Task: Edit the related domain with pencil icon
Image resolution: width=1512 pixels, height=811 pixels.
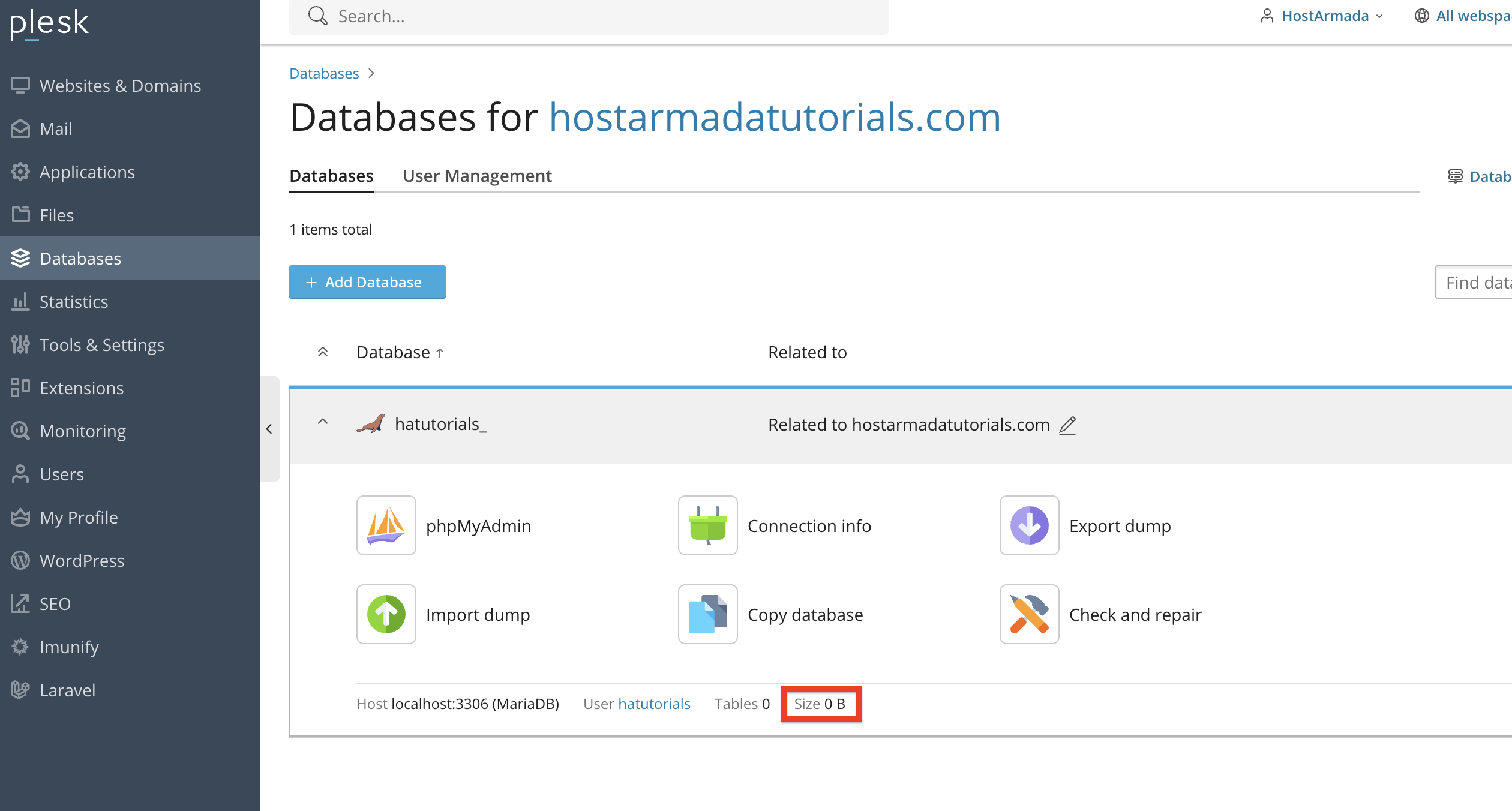Action: pos(1067,425)
